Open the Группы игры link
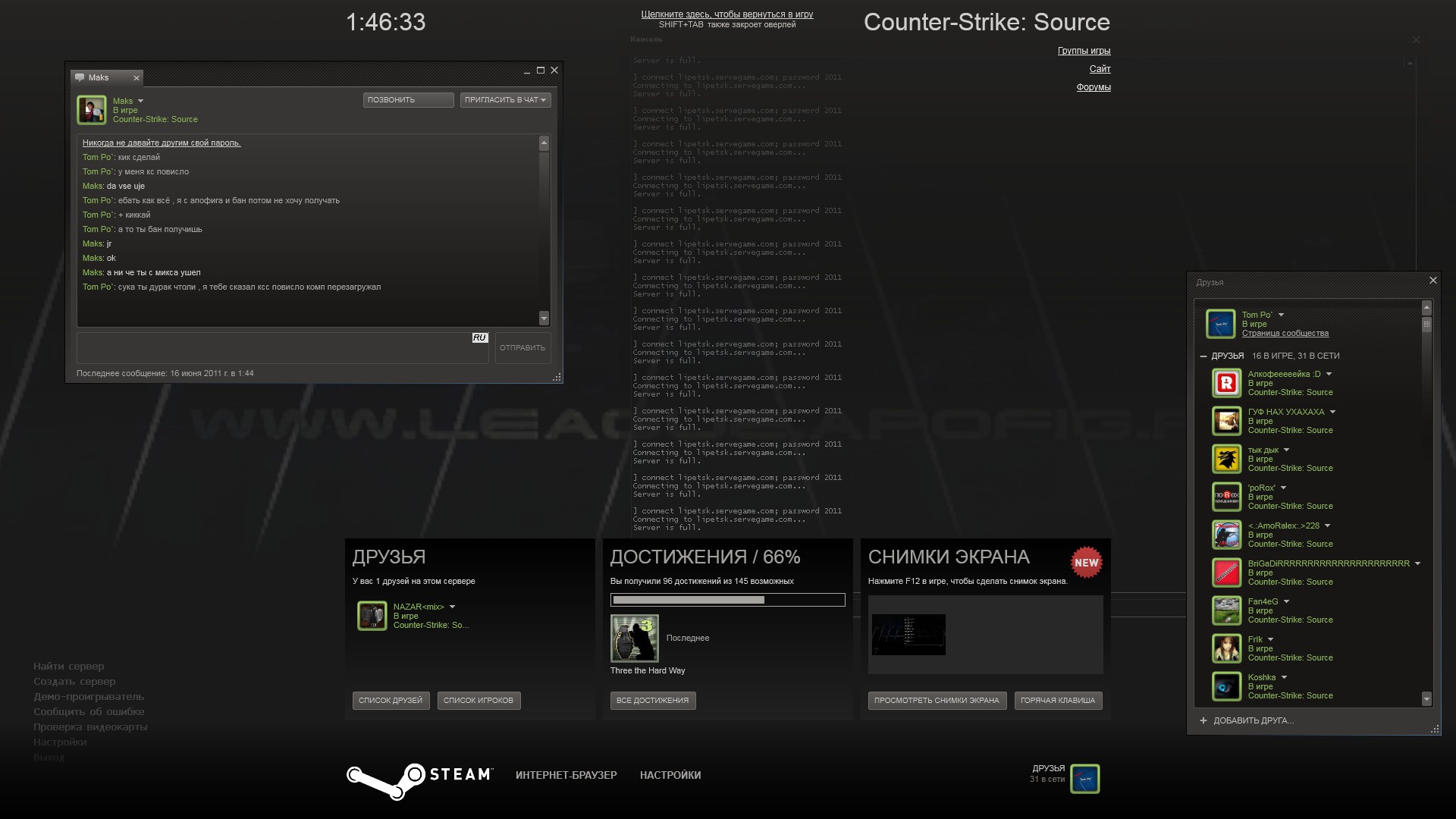Viewport: 1456px width, 819px height. point(1084,51)
